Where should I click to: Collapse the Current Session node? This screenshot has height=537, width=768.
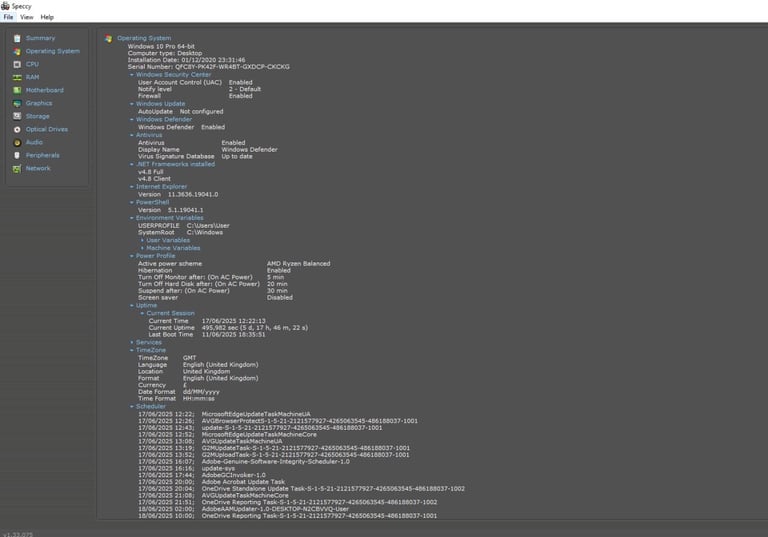point(142,314)
